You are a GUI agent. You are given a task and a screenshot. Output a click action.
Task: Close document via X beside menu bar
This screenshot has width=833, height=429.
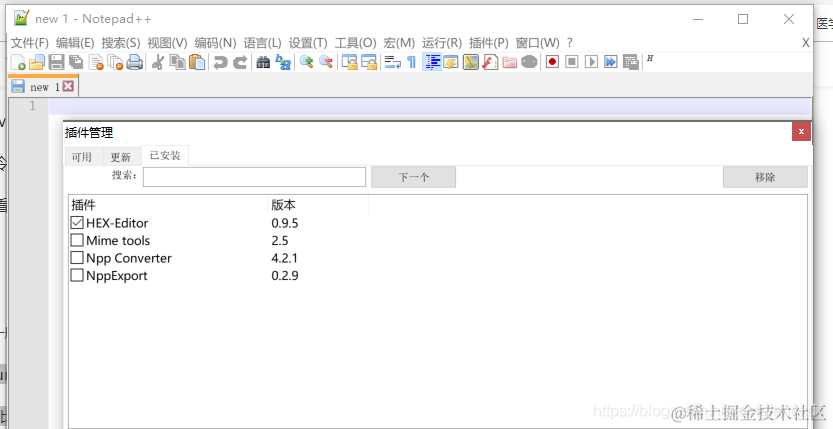click(805, 43)
